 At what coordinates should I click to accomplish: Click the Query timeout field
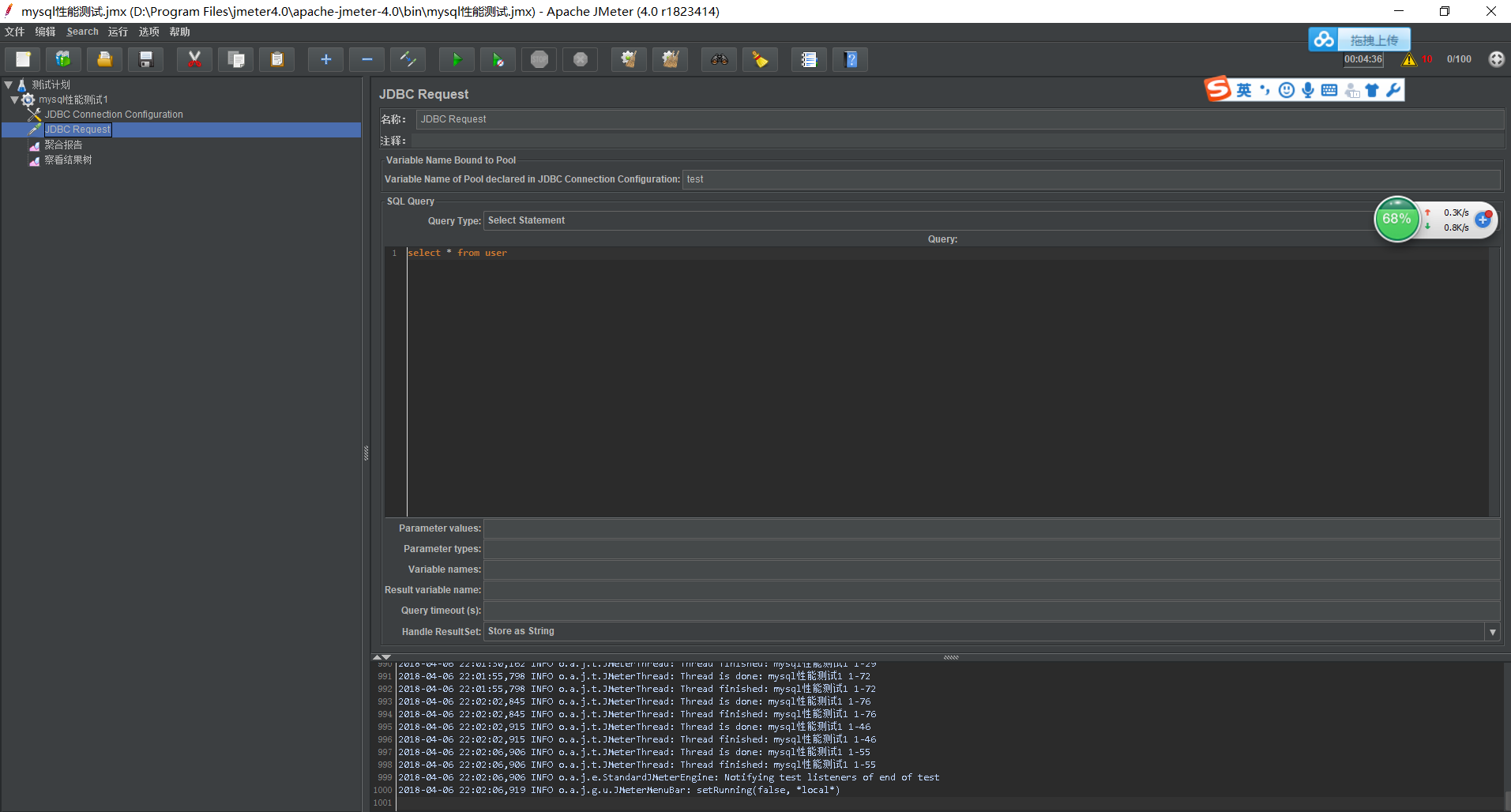pos(991,611)
